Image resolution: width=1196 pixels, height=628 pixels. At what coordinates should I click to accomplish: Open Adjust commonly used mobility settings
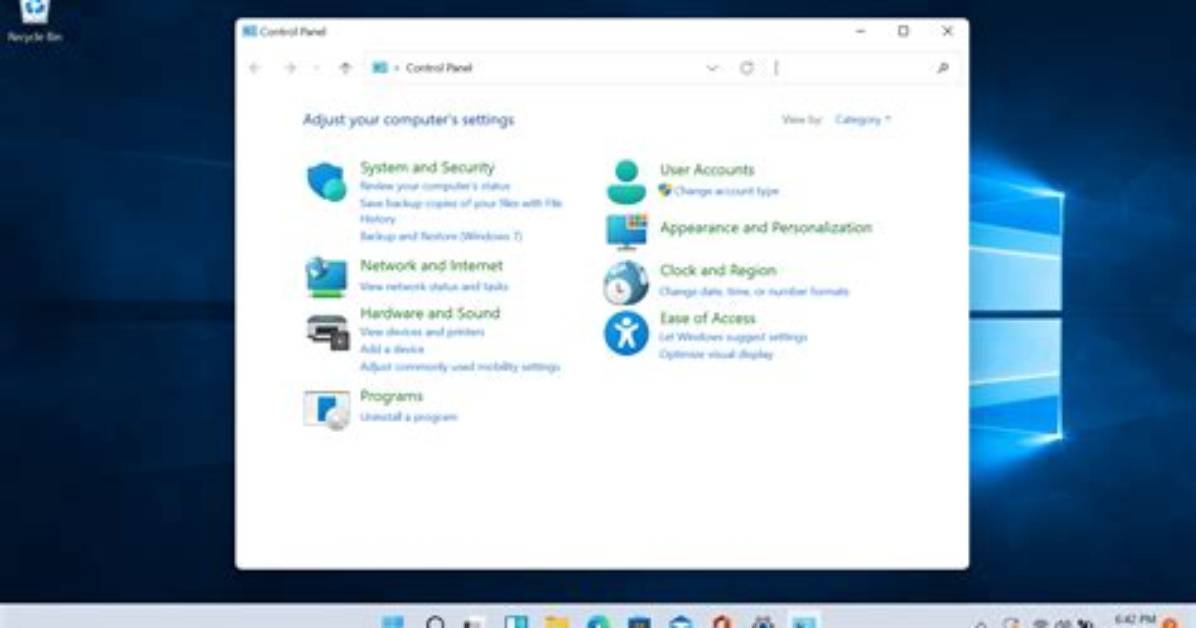click(459, 367)
